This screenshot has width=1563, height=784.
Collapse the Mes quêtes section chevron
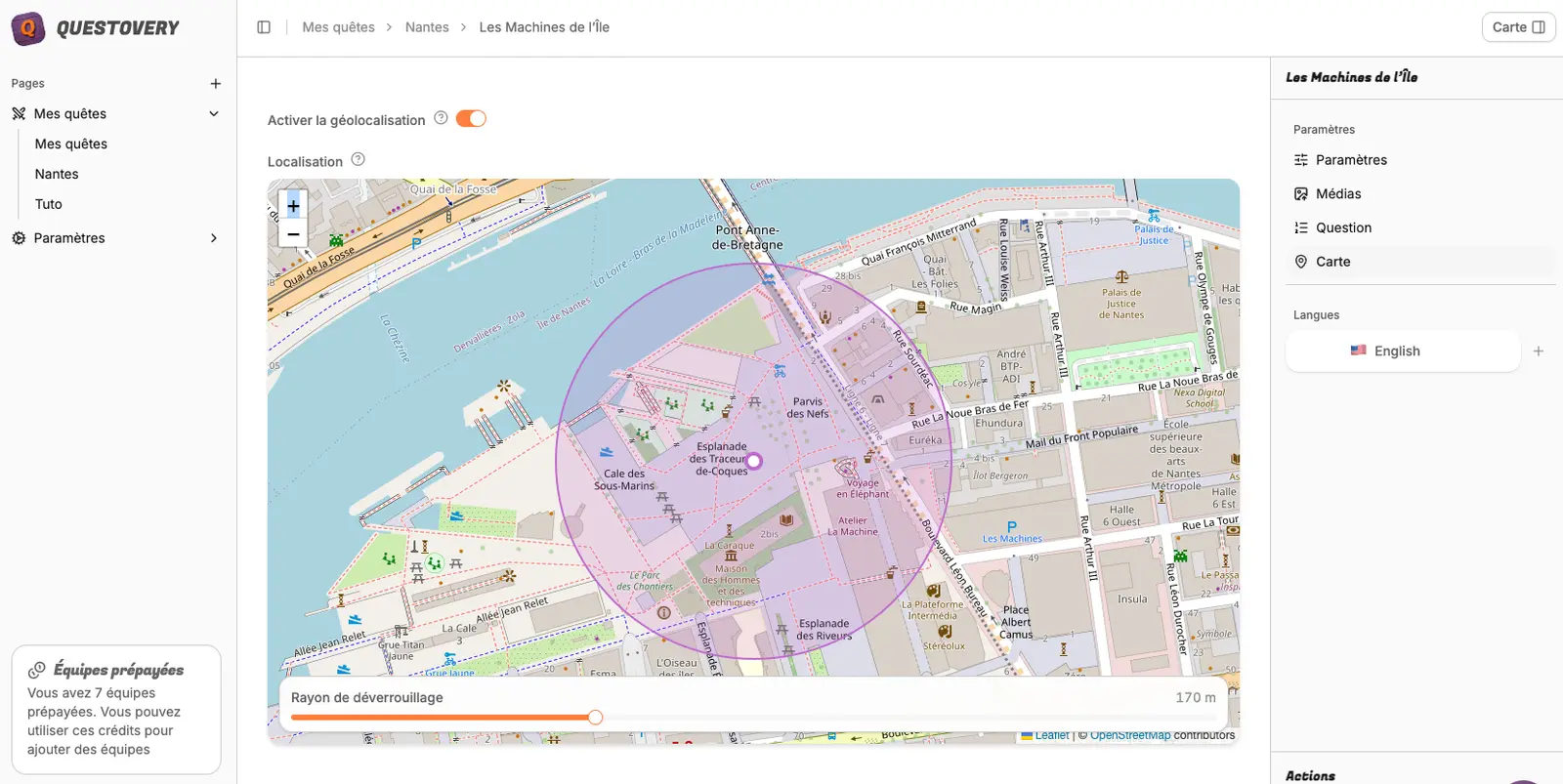pos(214,114)
